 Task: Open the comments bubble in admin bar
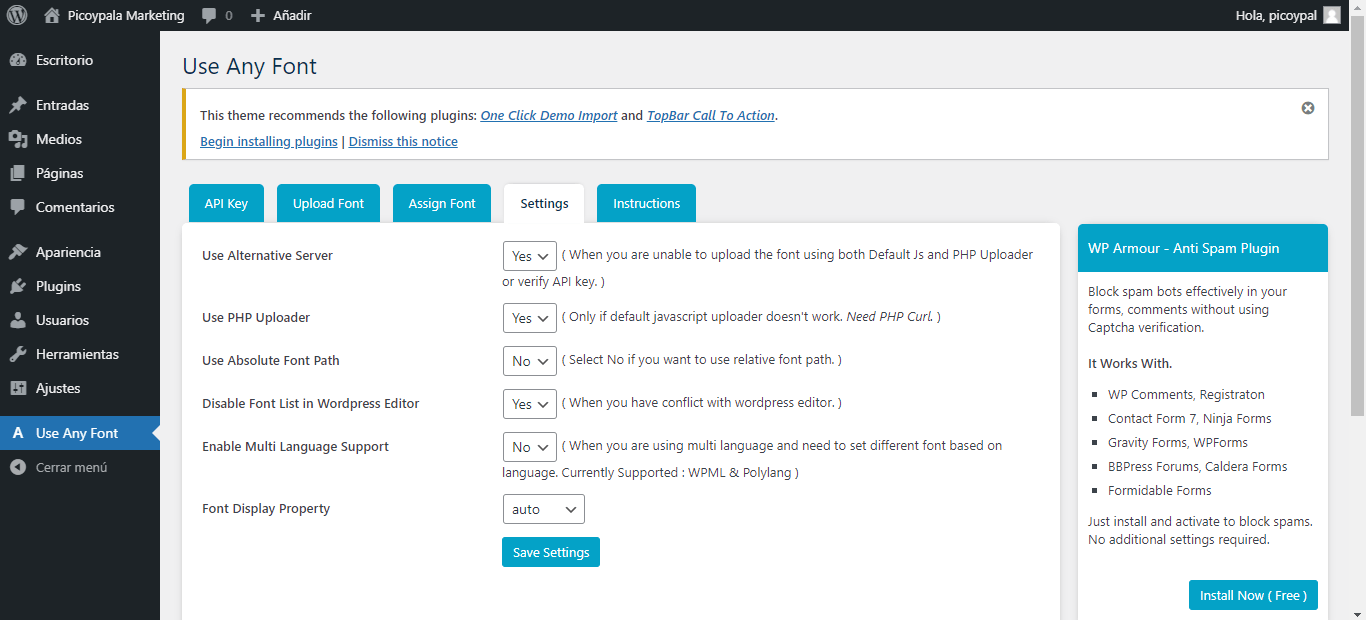click(209, 16)
